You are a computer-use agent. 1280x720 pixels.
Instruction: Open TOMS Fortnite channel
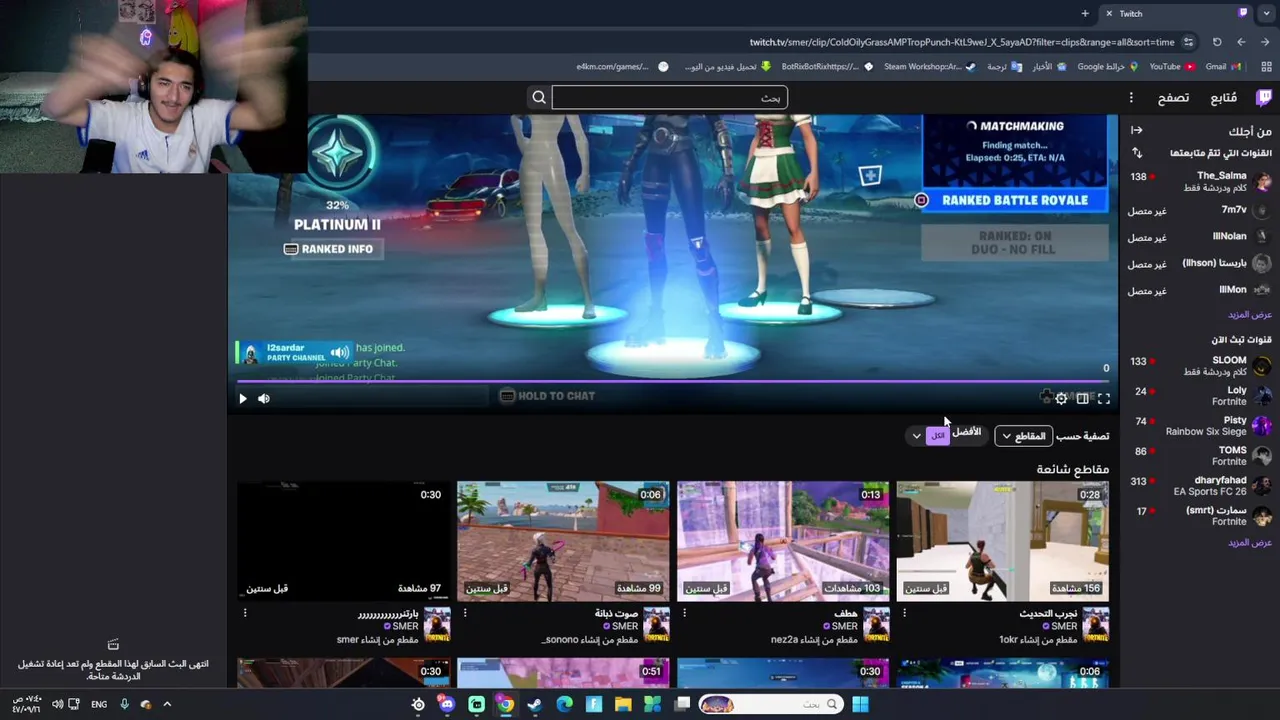tap(1200, 456)
